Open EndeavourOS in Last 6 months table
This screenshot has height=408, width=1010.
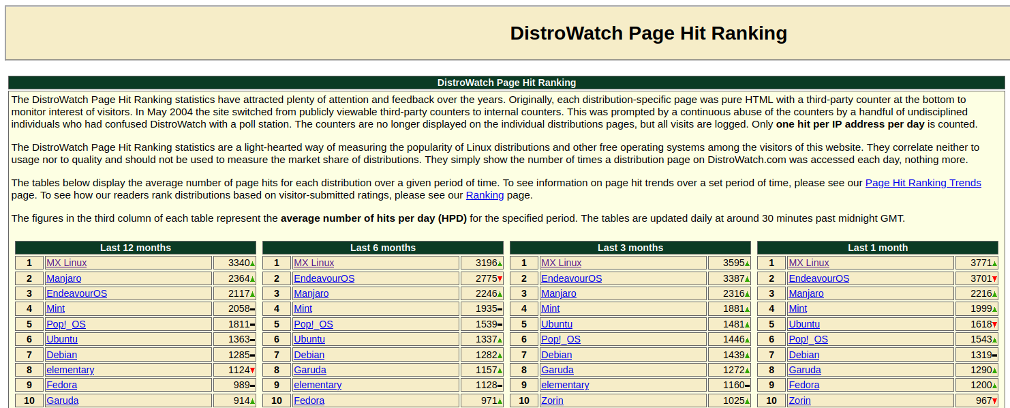click(x=324, y=278)
